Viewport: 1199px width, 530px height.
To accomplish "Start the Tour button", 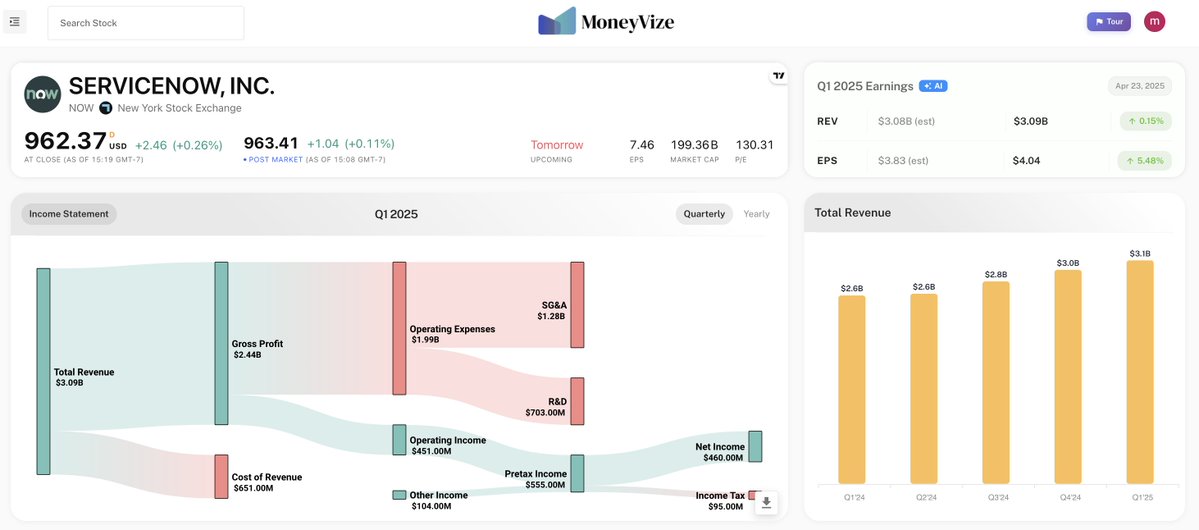I will [1108, 21].
